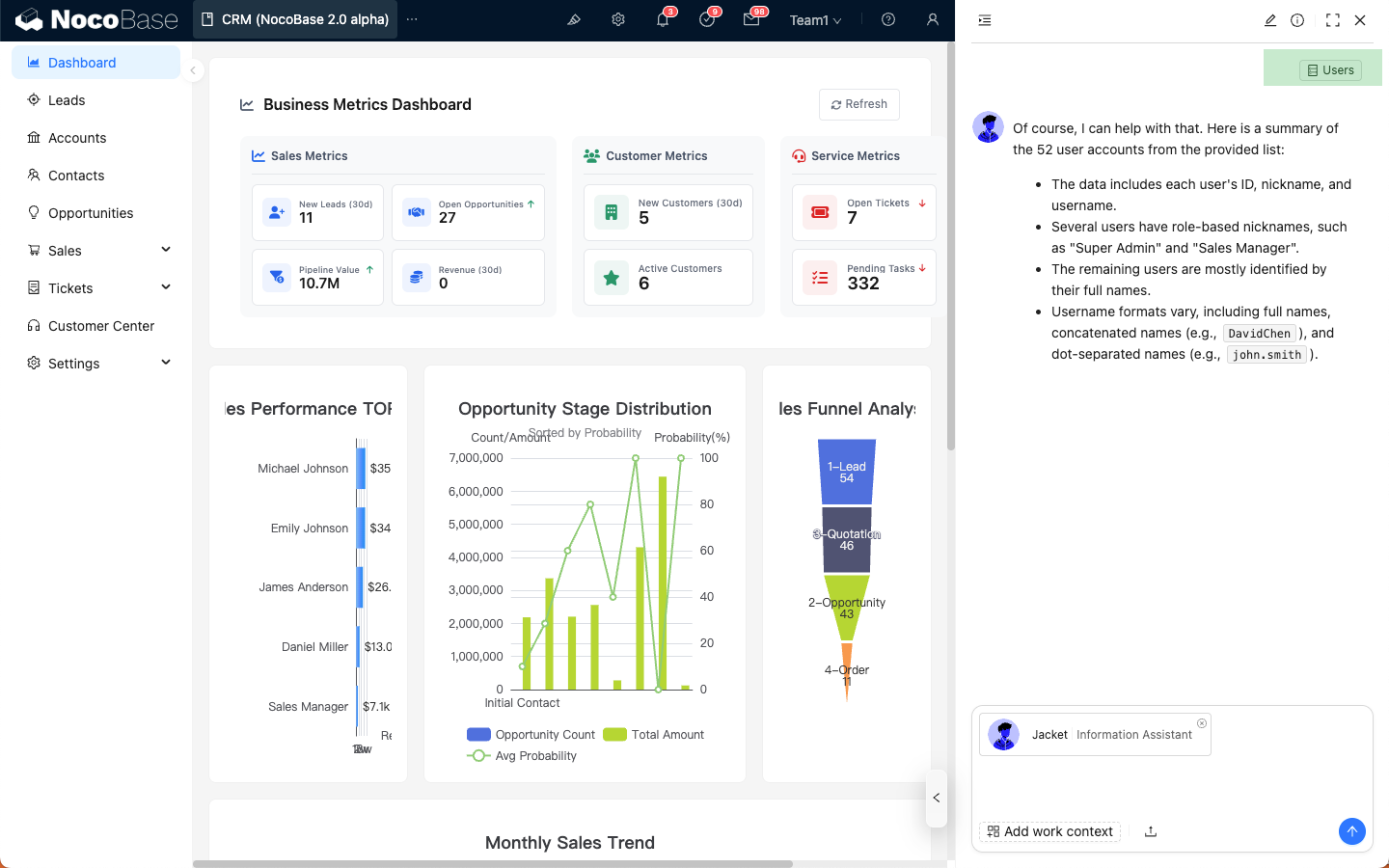Toggle the Avg Probability legend series
Screen dimensions: 1389x868
522,756
